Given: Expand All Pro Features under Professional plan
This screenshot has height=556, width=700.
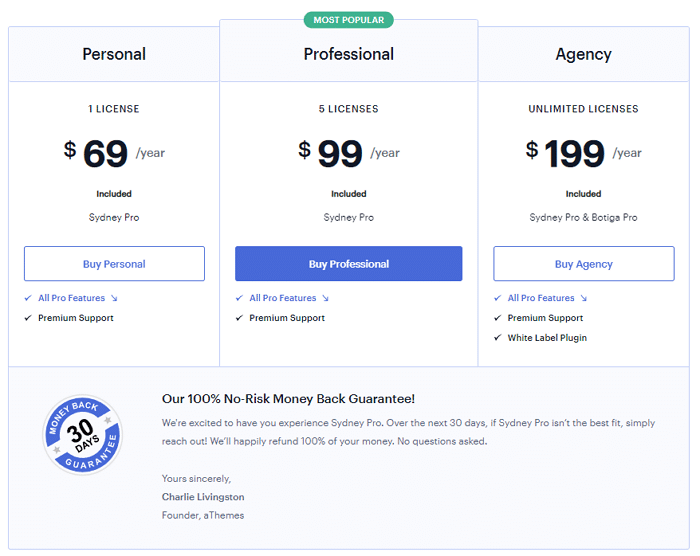Looking at the screenshot, I should coord(283,298).
